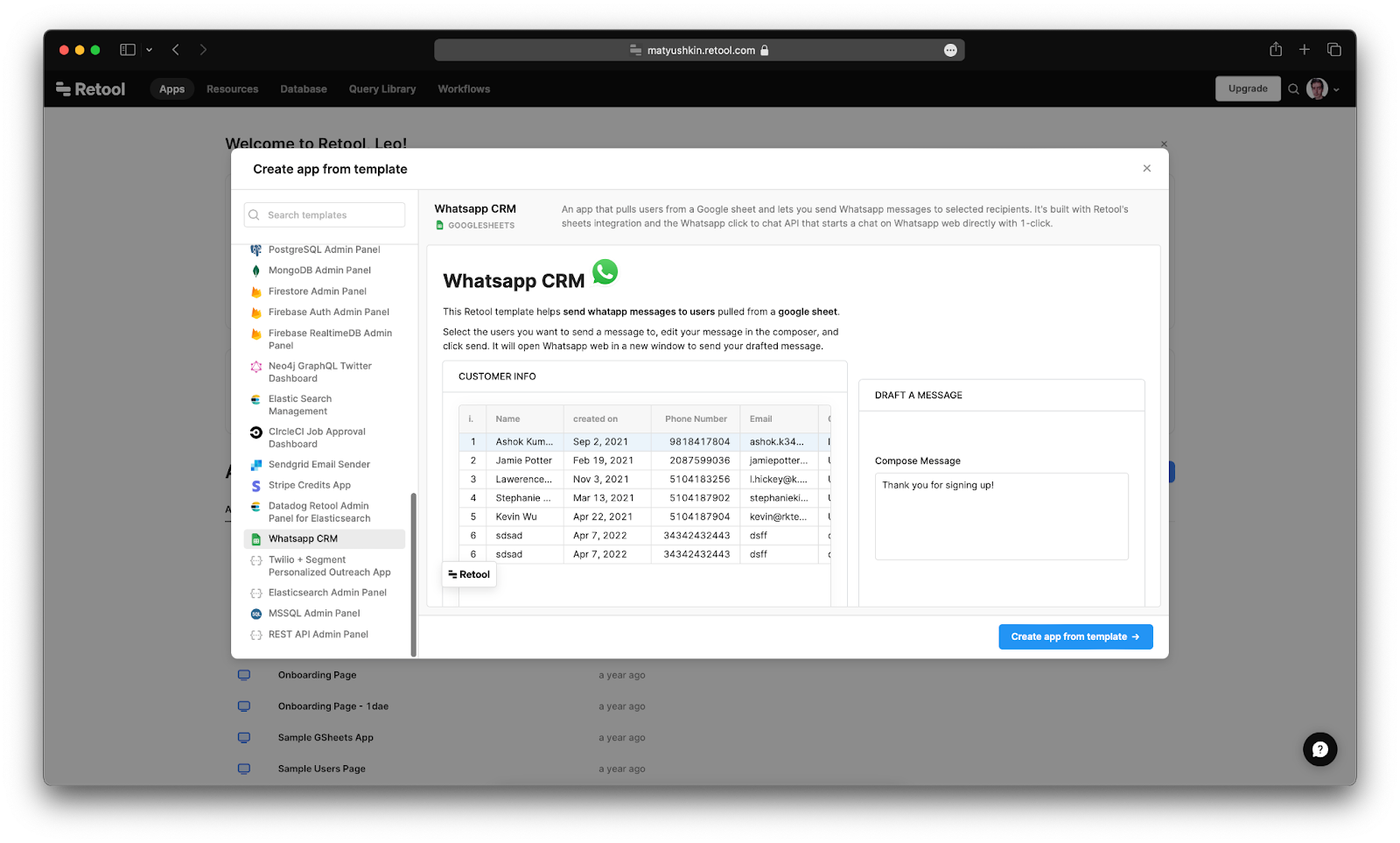Screen dimensions: 1400x843
Task: Click the created on column header
Action: coord(607,419)
